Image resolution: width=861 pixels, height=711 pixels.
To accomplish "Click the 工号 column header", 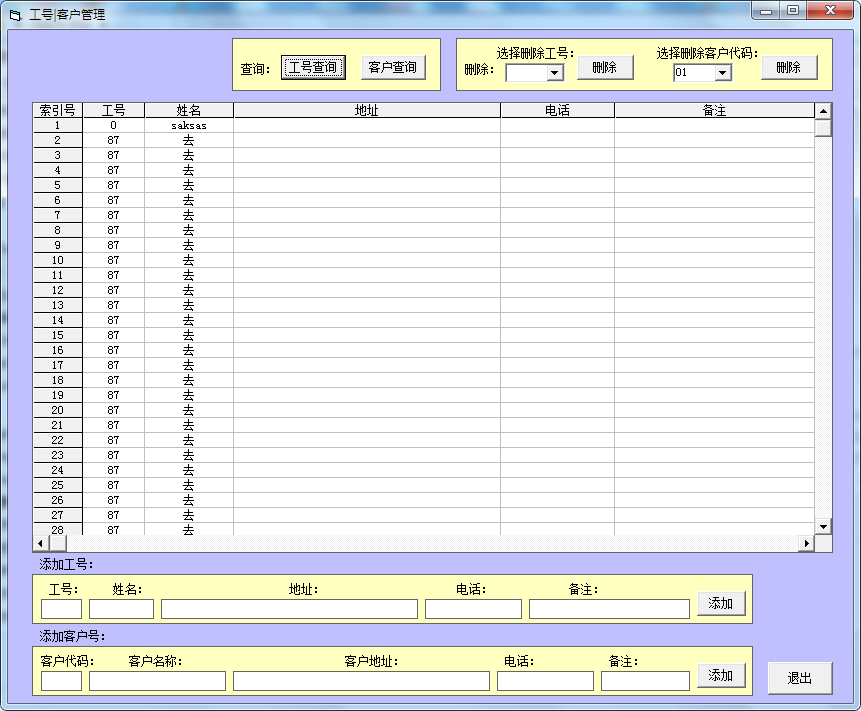I will click(x=114, y=110).
